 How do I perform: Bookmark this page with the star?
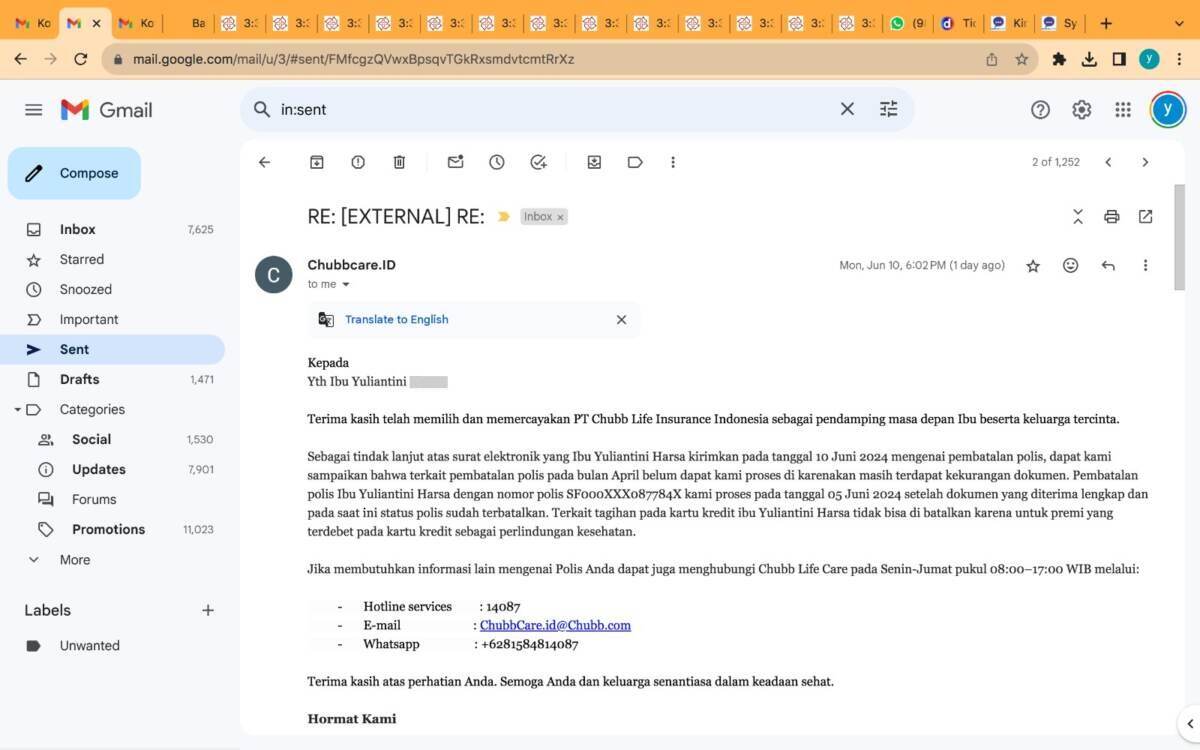[1022, 59]
